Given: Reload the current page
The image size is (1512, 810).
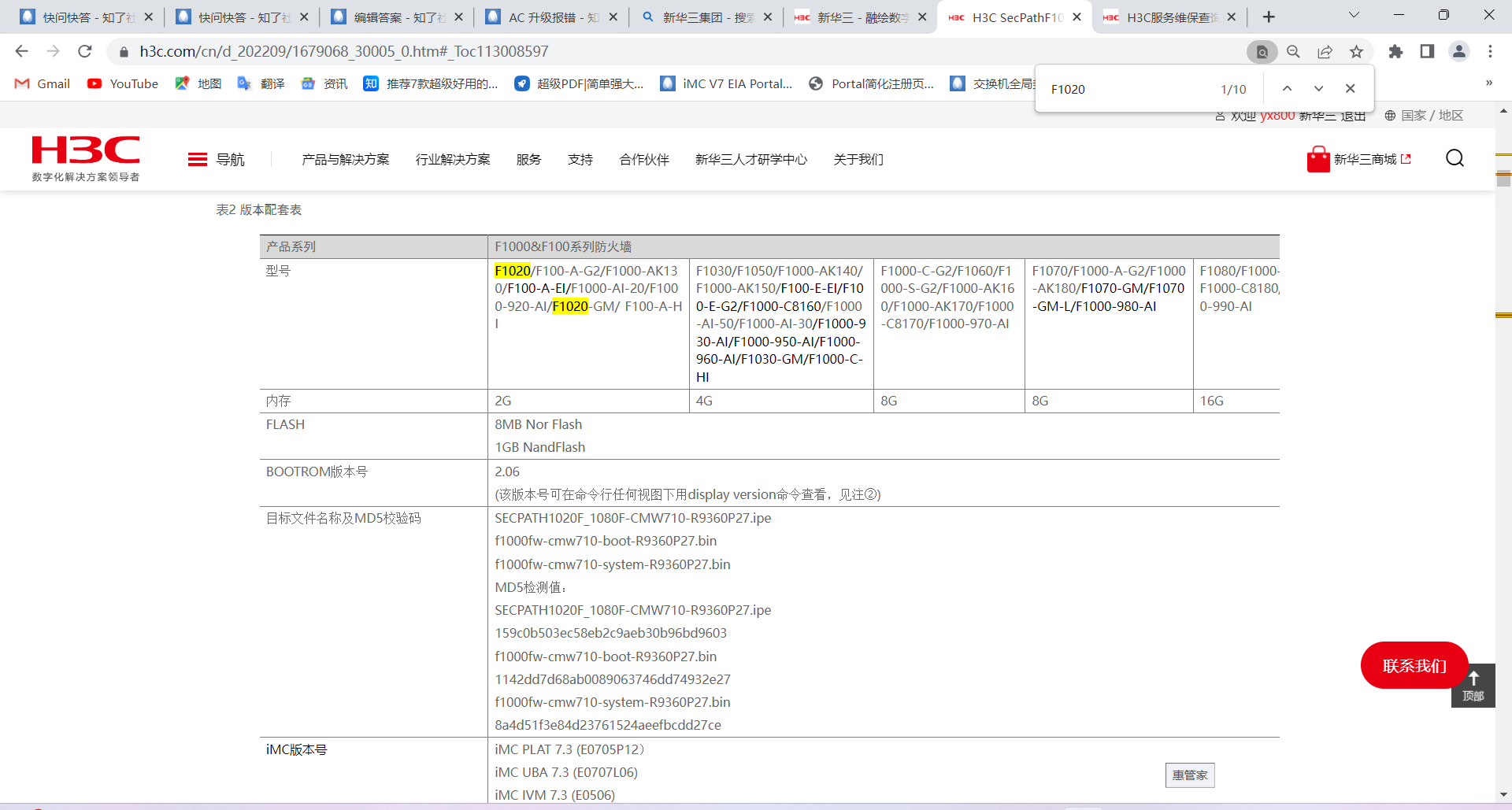Looking at the screenshot, I should tap(85, 52).
